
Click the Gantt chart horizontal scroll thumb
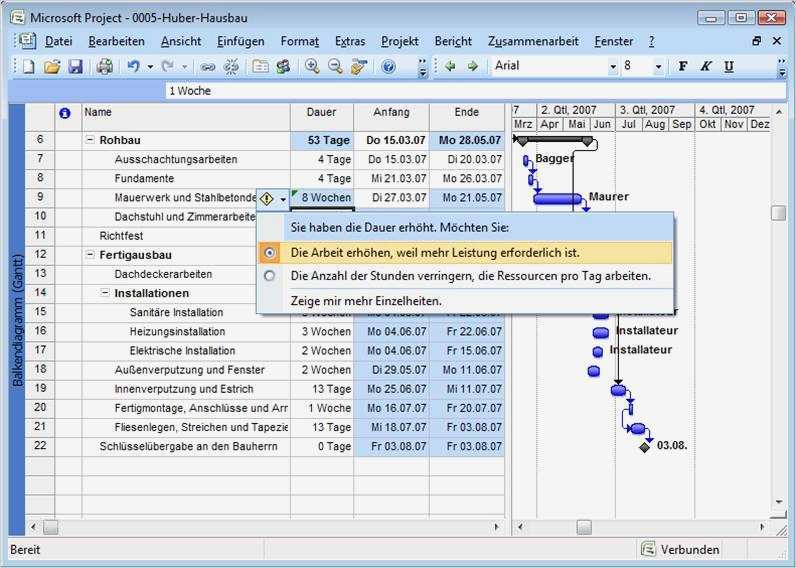tap(584, 527)
